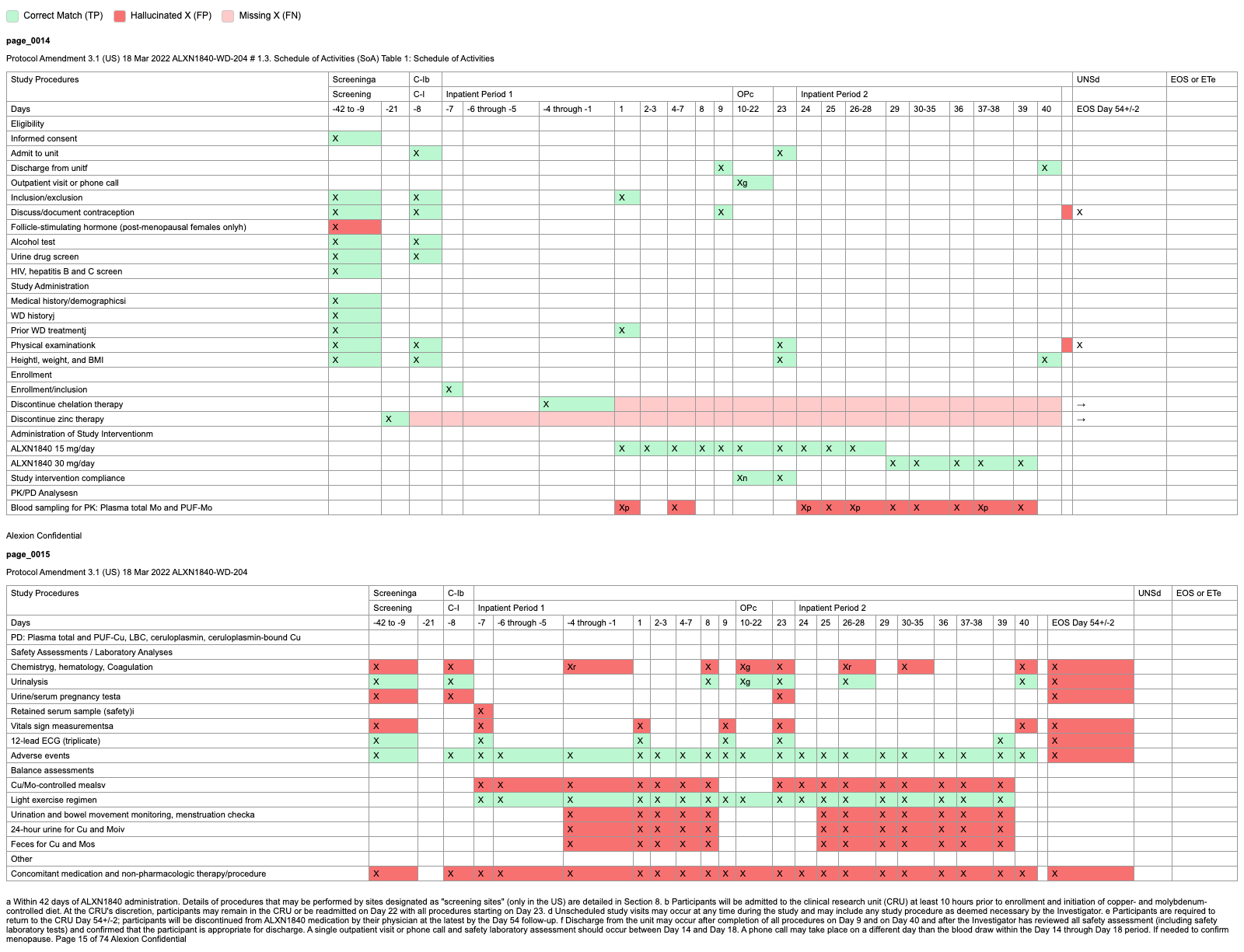
Task: Click the Xn cell in Study intervention compliance row
Action: click(x=753, y=478)
